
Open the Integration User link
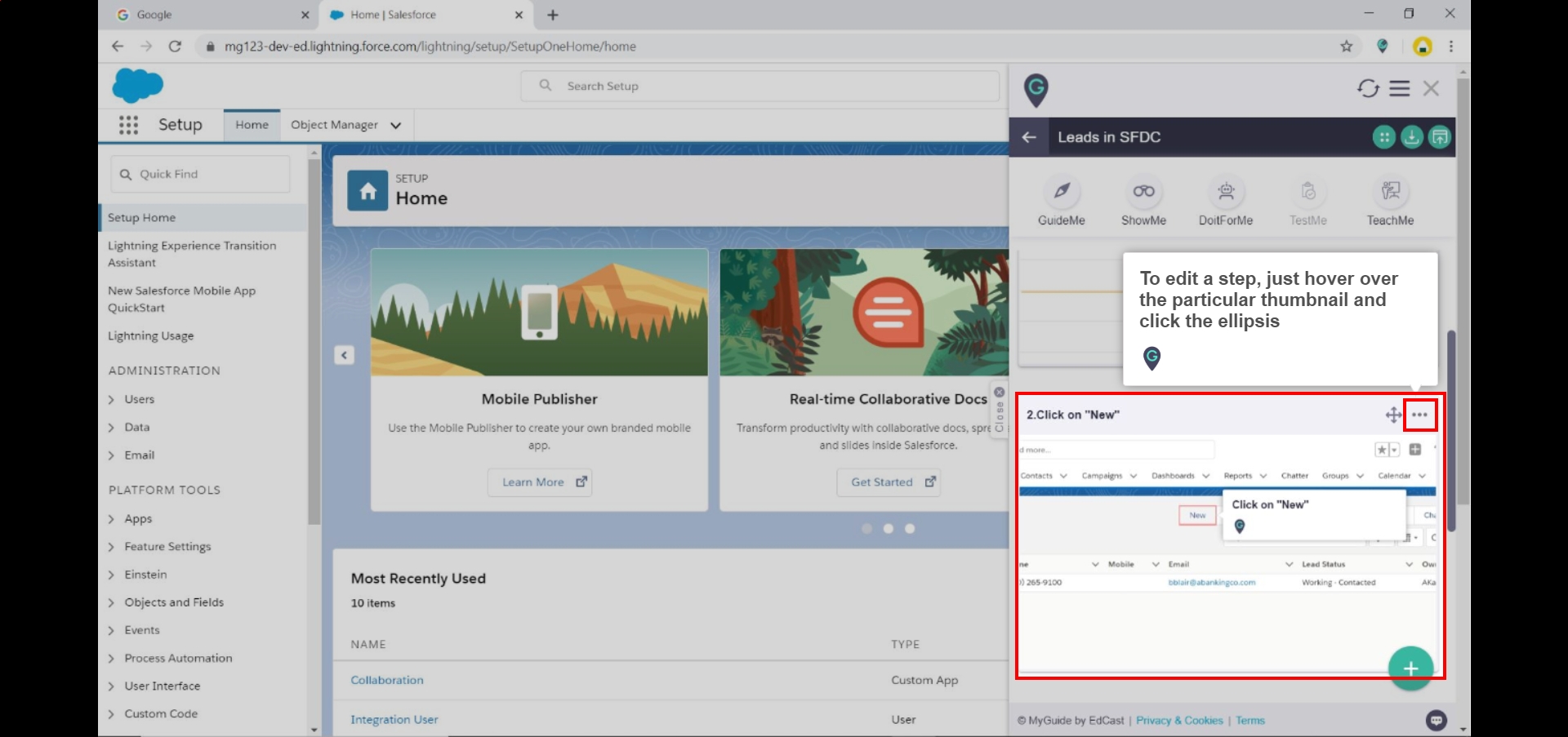click(x=394, y=720)
